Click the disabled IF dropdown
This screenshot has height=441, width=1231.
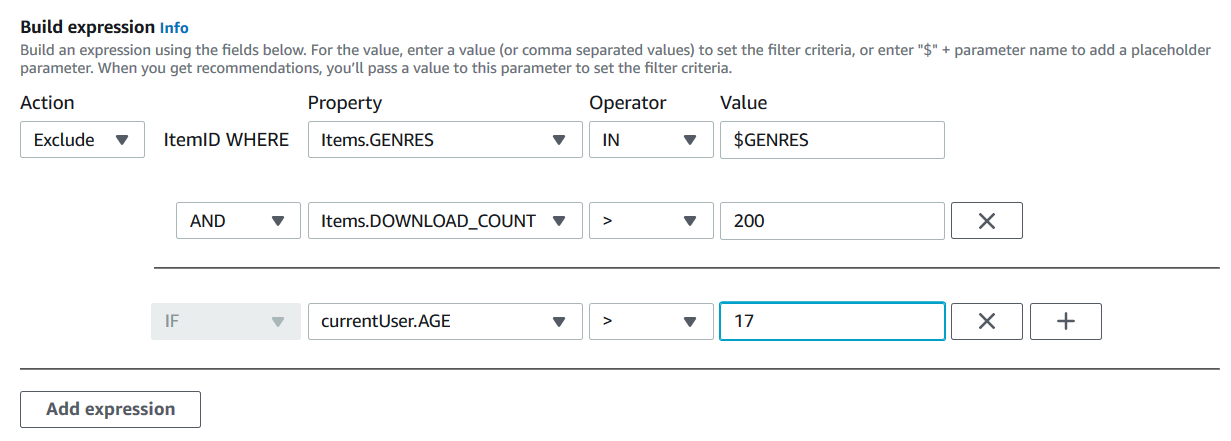click(x=225, y=322)
